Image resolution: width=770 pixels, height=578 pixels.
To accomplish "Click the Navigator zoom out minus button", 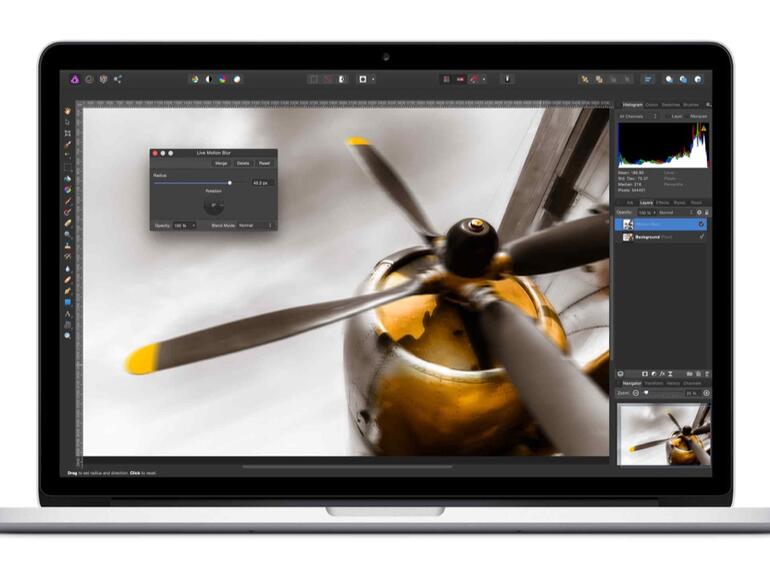I will click(635, 393).
